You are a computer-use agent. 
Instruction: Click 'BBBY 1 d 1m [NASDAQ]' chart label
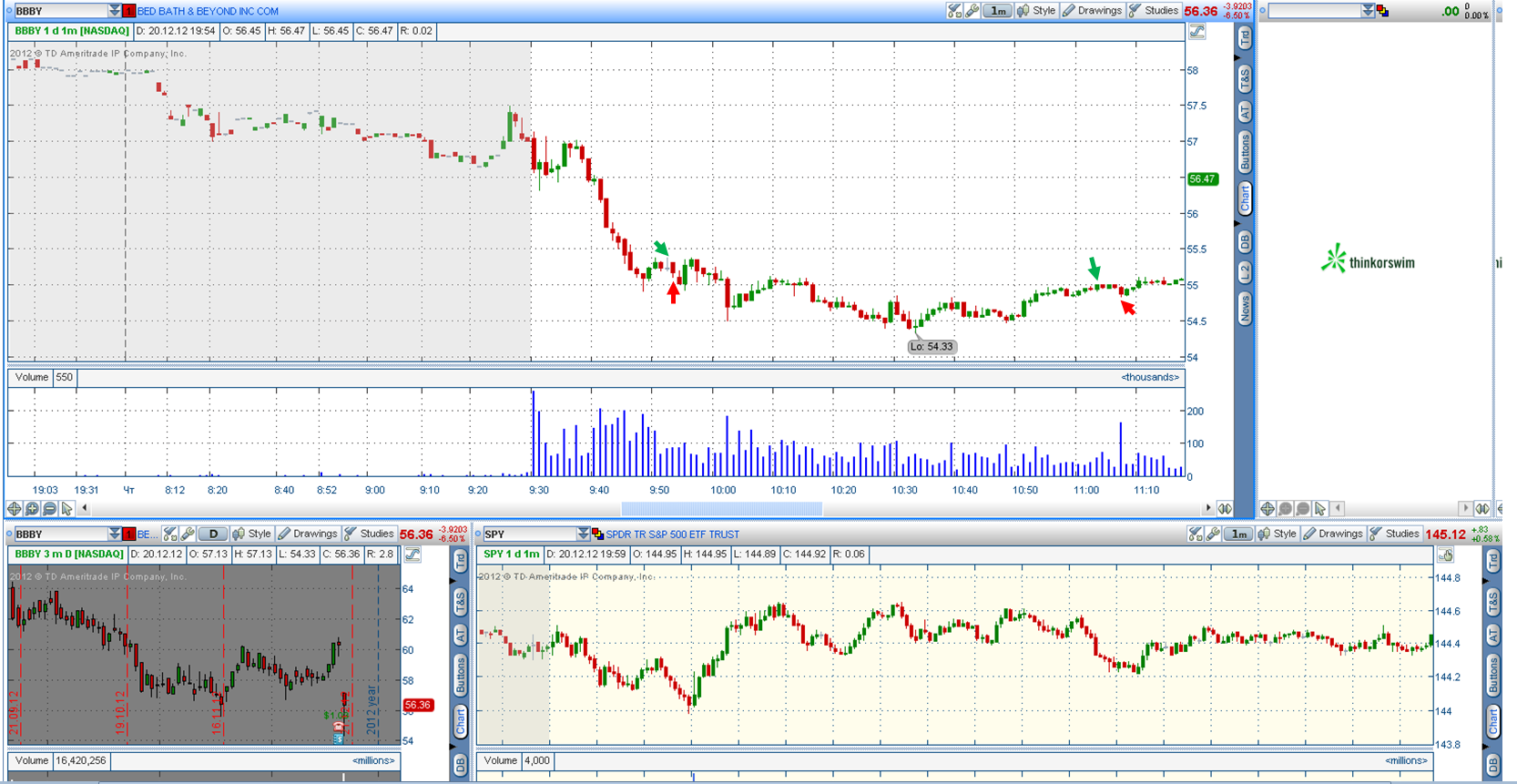[72, 31]
